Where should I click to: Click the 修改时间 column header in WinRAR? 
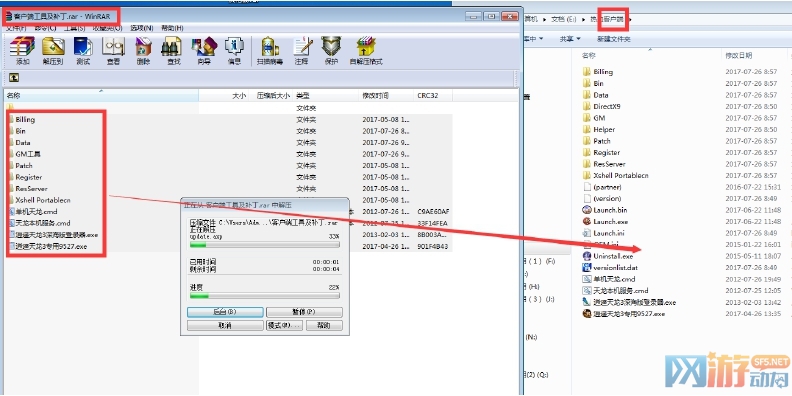coord(386,95)
